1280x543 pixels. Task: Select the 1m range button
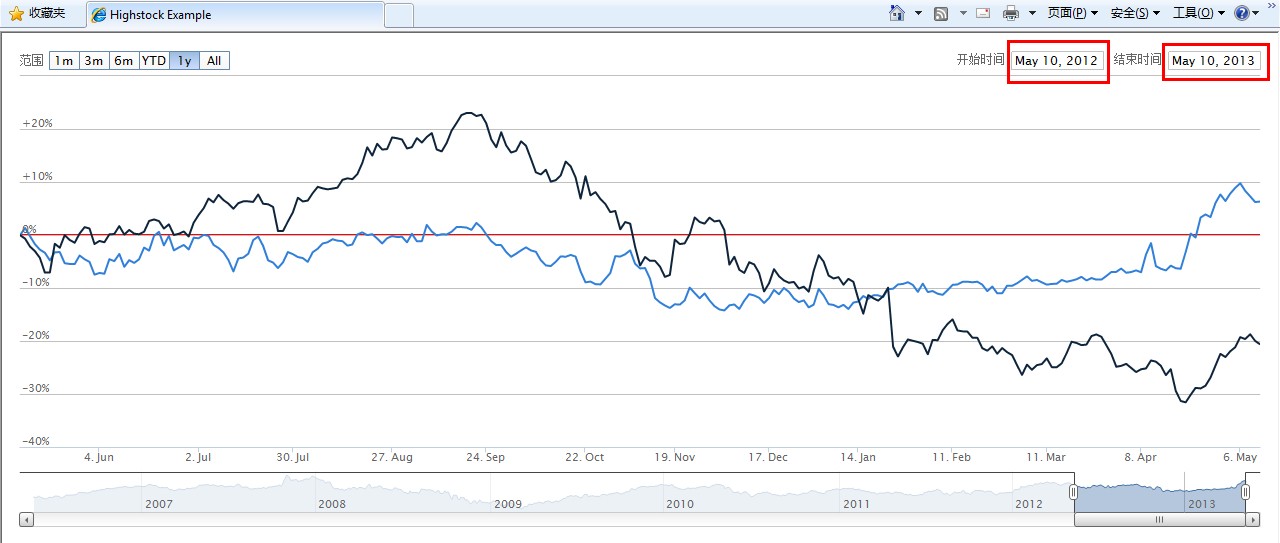tap(64, 61)
